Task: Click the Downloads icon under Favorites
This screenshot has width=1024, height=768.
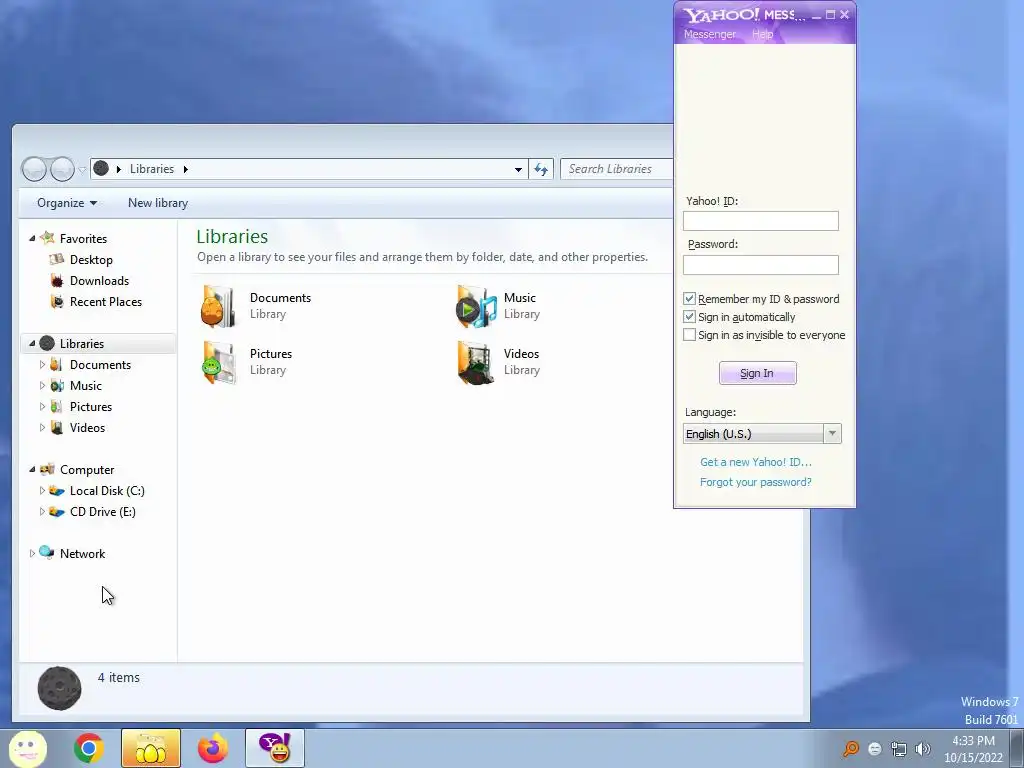Action: (x=57, y=281)
